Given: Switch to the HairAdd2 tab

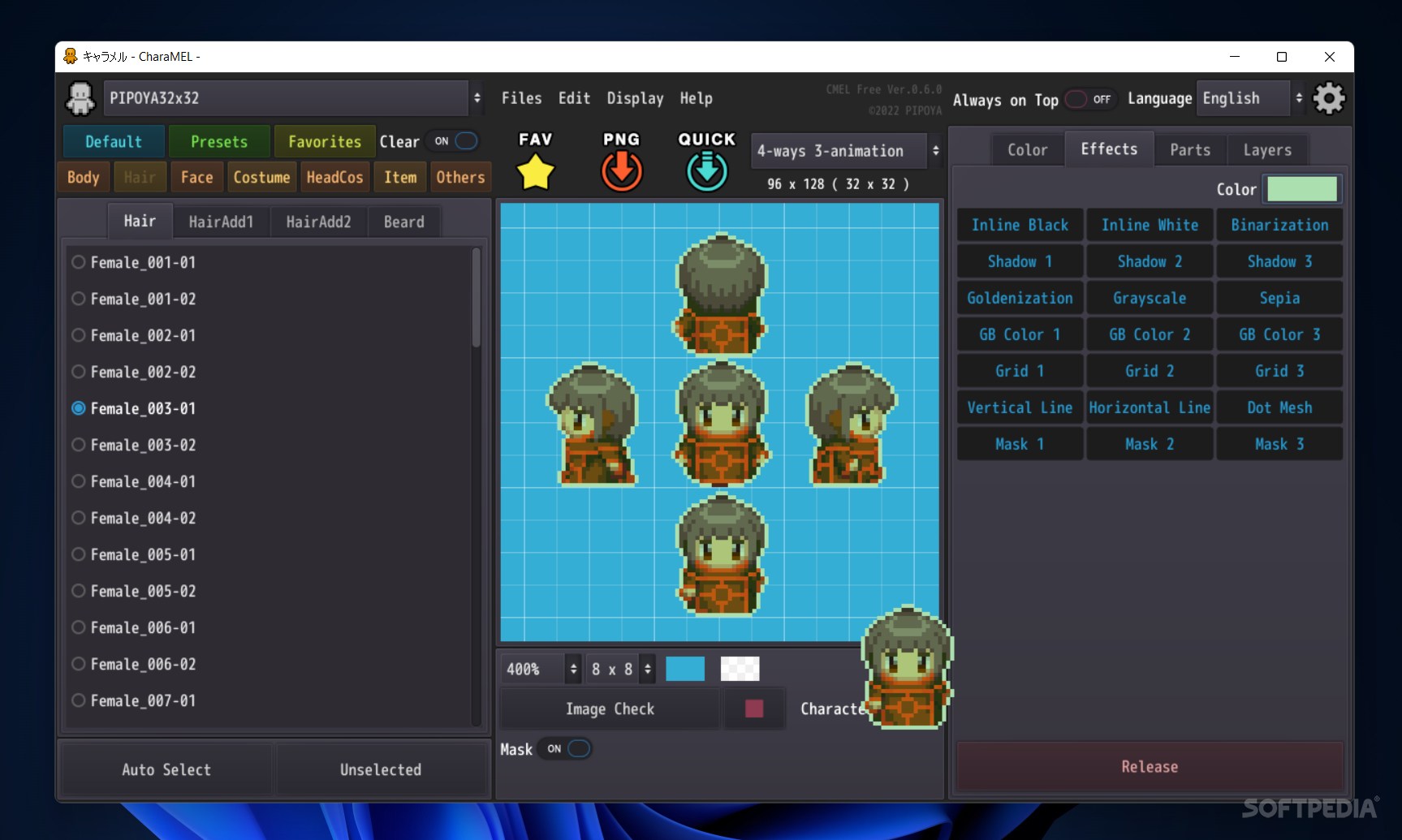Looking at the screenshot, I should 318,222.
